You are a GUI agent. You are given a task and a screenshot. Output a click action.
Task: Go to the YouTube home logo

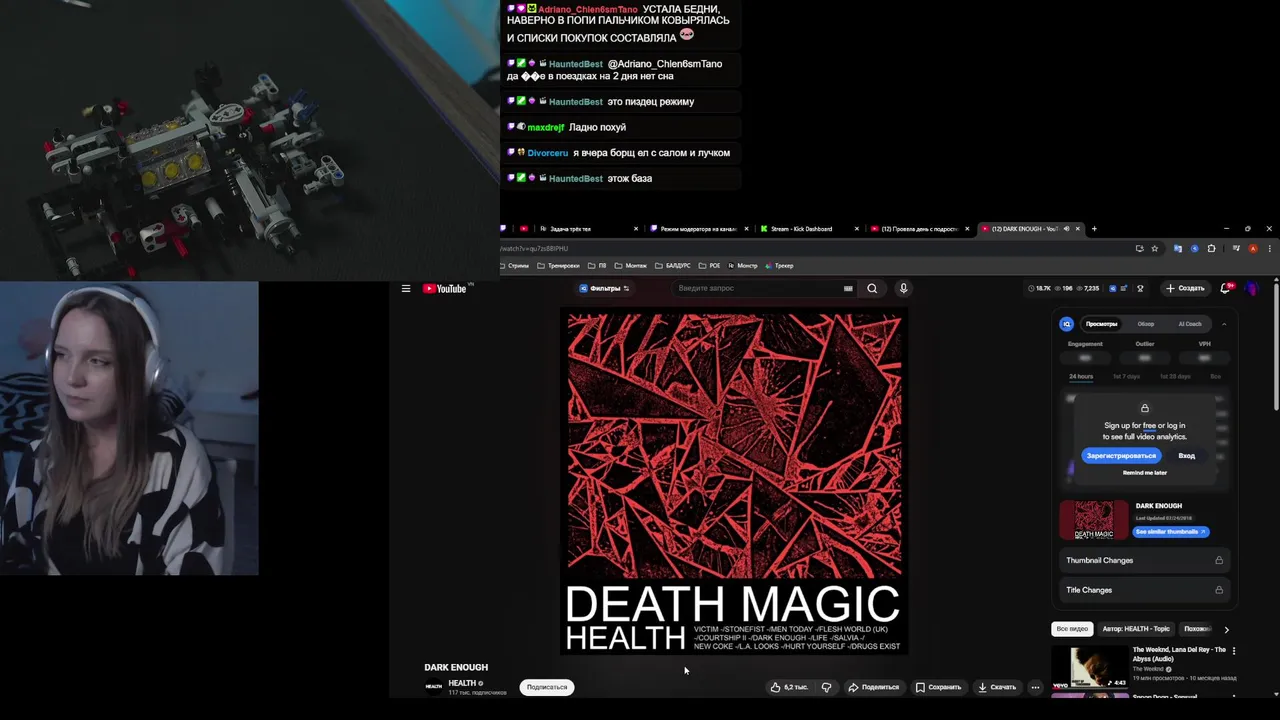point(445,288)
